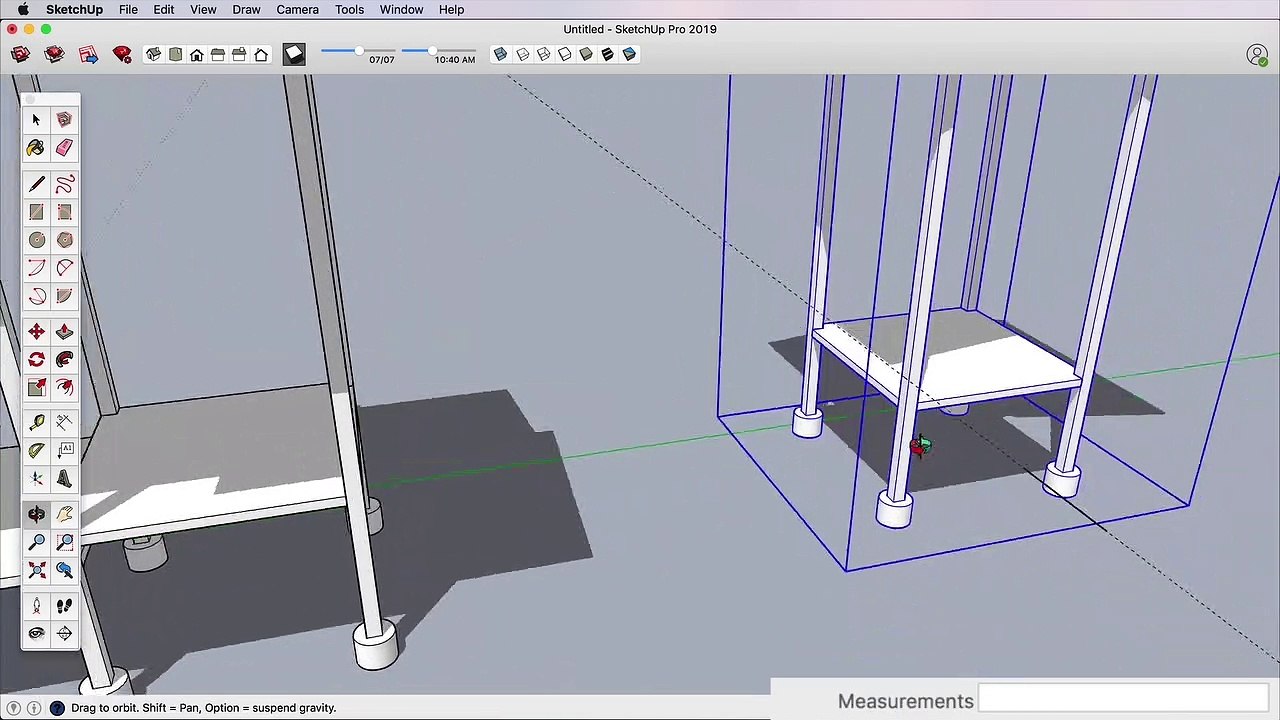1280x720 pixels.
Task: Choose the Zoom Window tool
Action: coord(64,542)
